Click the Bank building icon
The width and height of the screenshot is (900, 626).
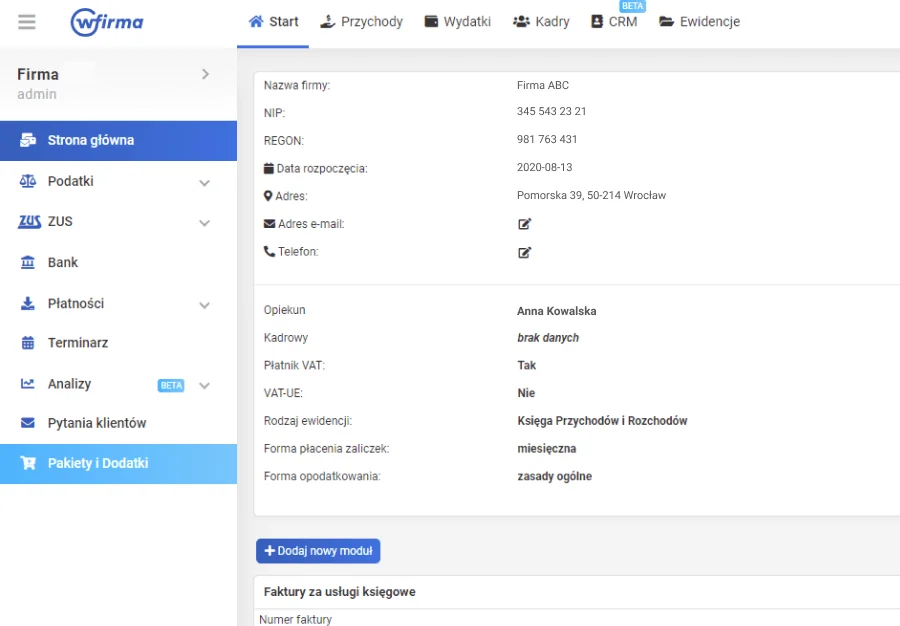coord(28,262)
